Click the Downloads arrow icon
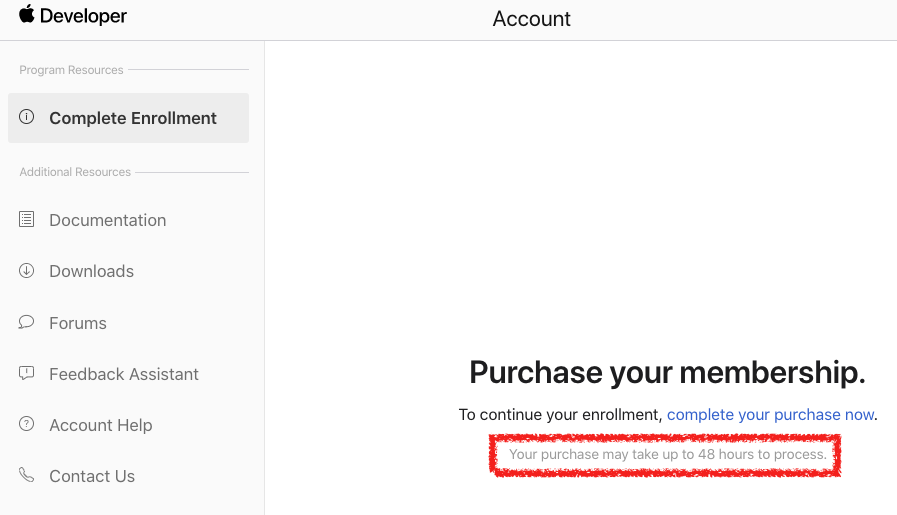897x515 pixels. [x=26, y=270]
